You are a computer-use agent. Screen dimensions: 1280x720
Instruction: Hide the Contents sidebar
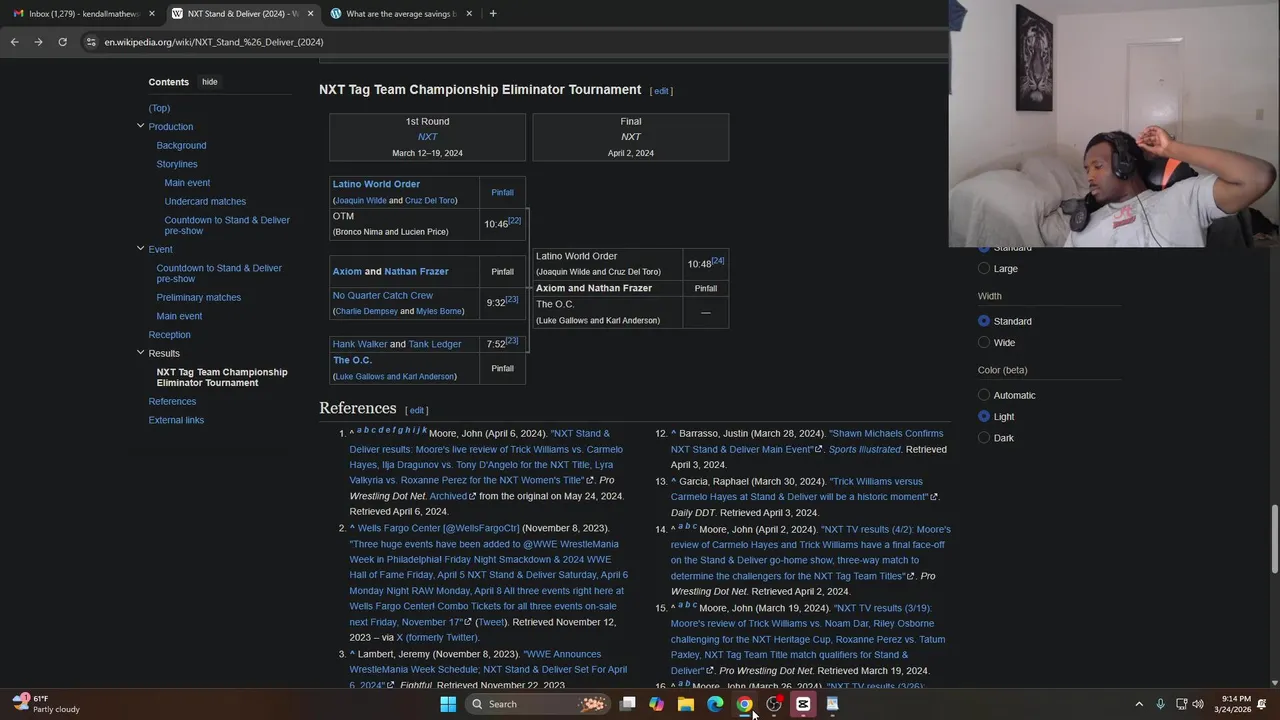pyautogui.click(x=209, y=82)
